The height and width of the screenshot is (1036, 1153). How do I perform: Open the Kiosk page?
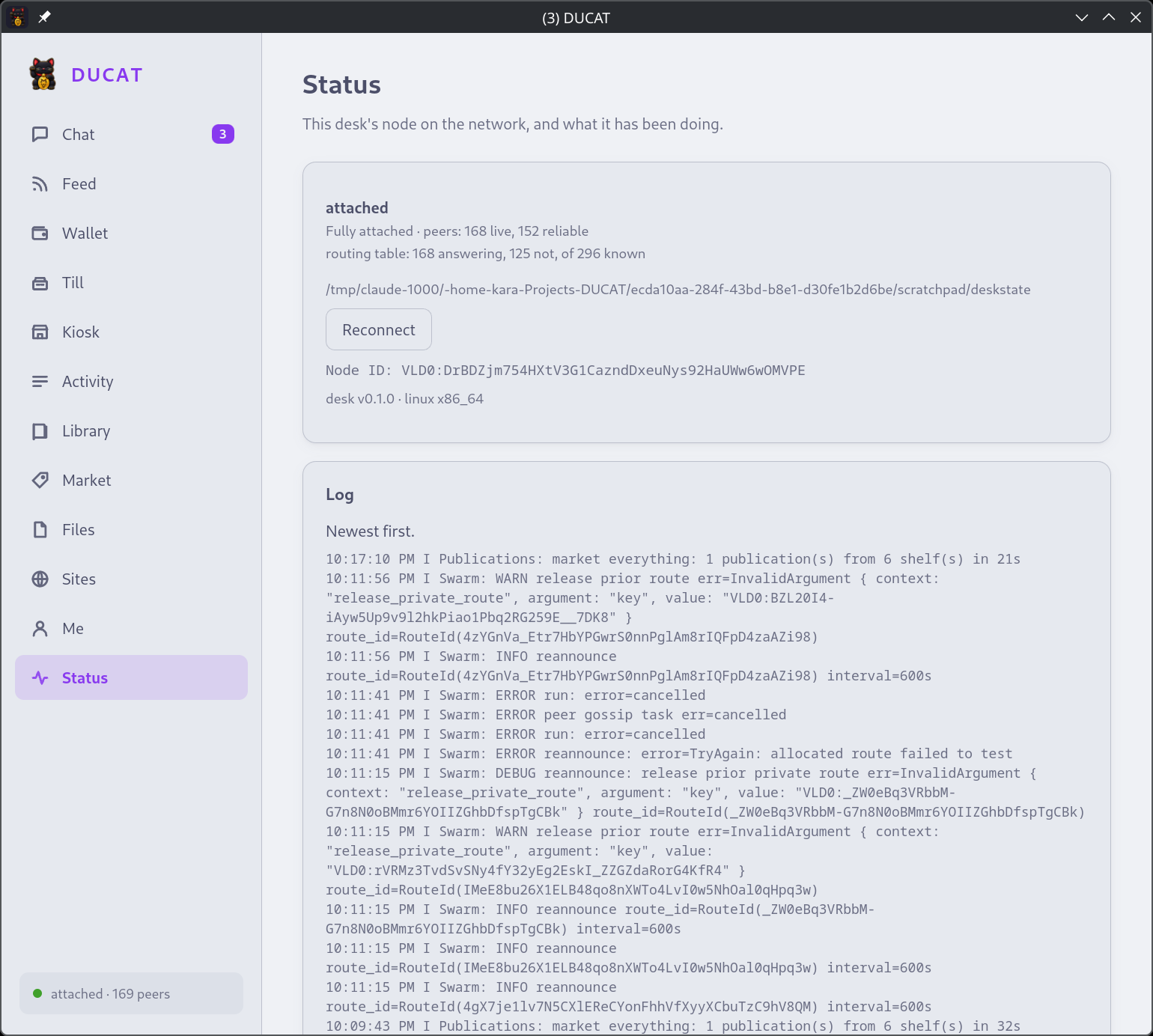tap(132, 332)
